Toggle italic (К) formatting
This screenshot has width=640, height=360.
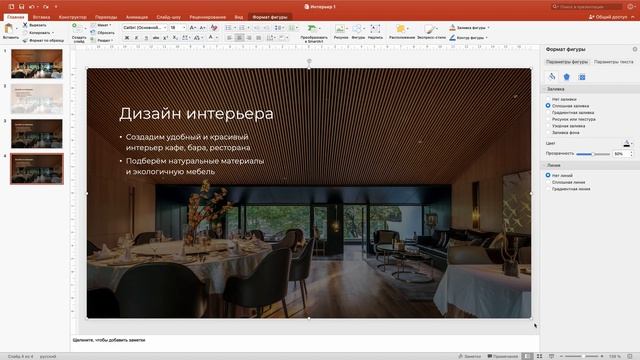point(136,38)
